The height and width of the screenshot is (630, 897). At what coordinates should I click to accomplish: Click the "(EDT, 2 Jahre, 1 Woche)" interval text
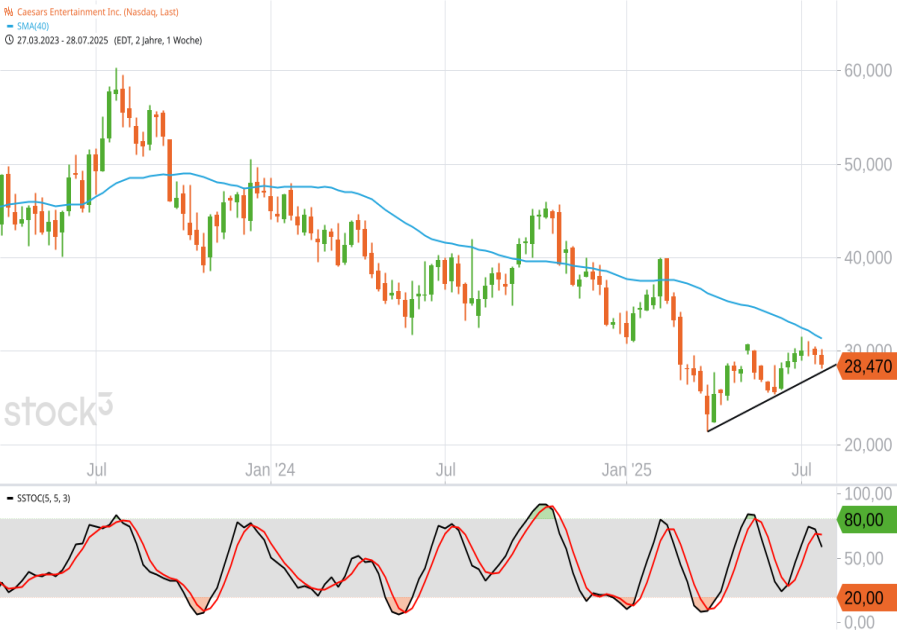[x=158, y=40]
